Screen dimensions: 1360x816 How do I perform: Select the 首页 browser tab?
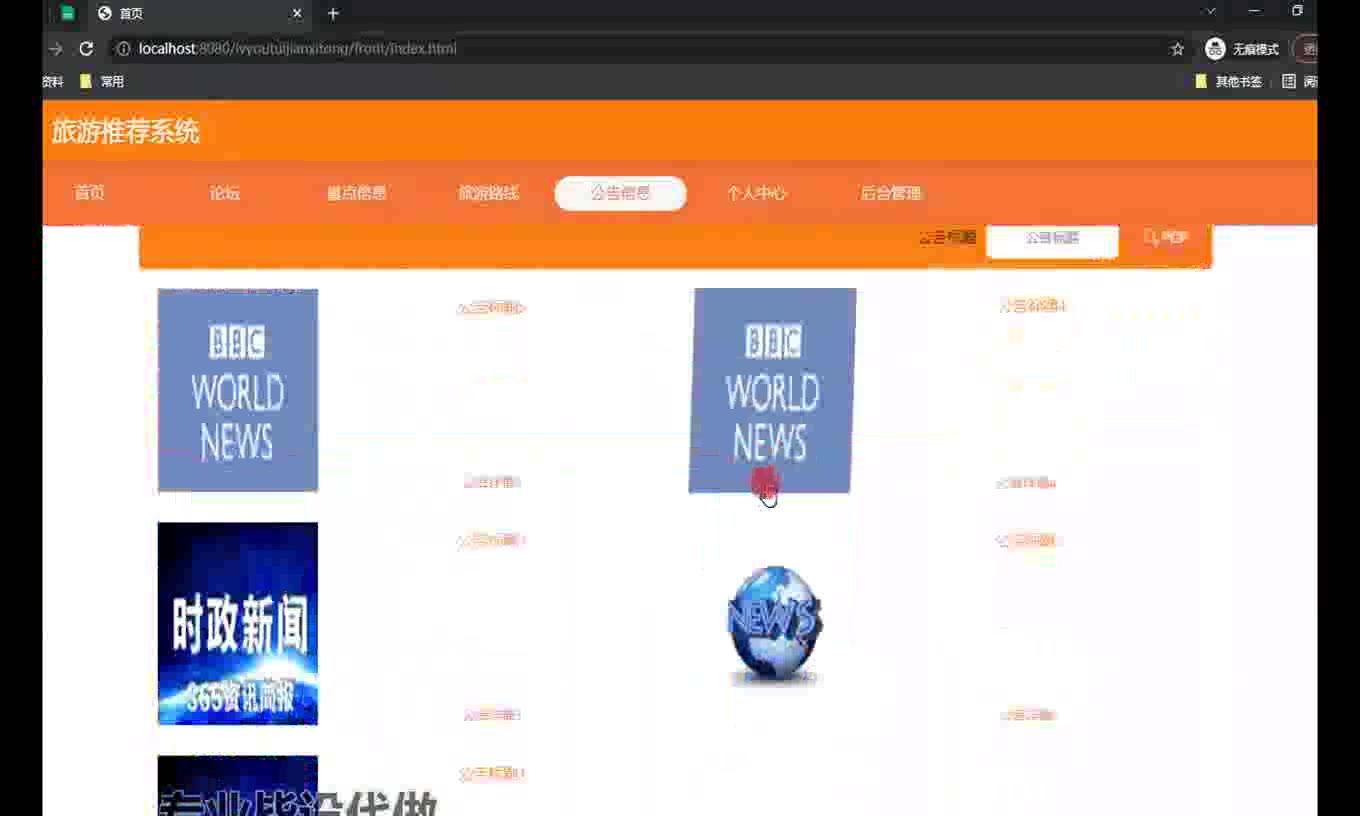200,14
